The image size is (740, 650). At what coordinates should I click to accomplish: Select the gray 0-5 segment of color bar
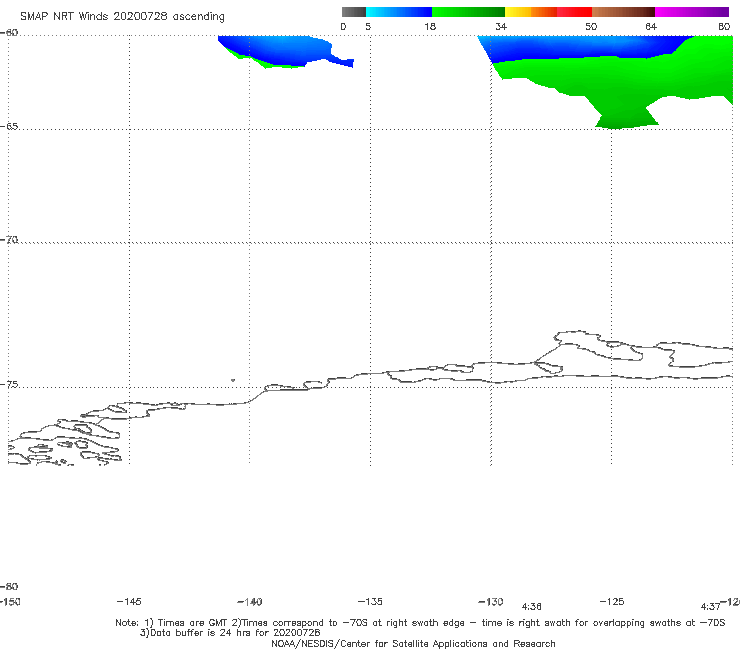[x=353, y=12]
